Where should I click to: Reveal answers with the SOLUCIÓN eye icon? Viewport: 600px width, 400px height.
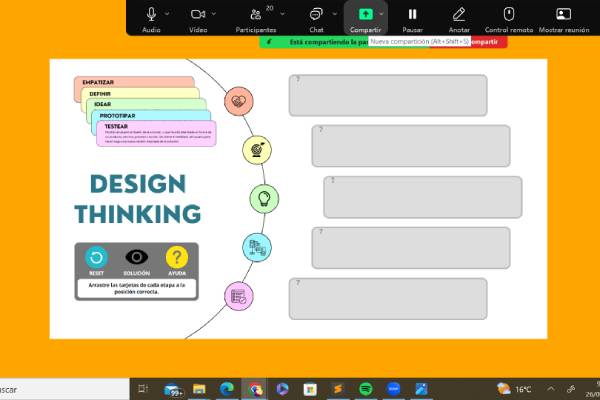(x=136, y=257)
